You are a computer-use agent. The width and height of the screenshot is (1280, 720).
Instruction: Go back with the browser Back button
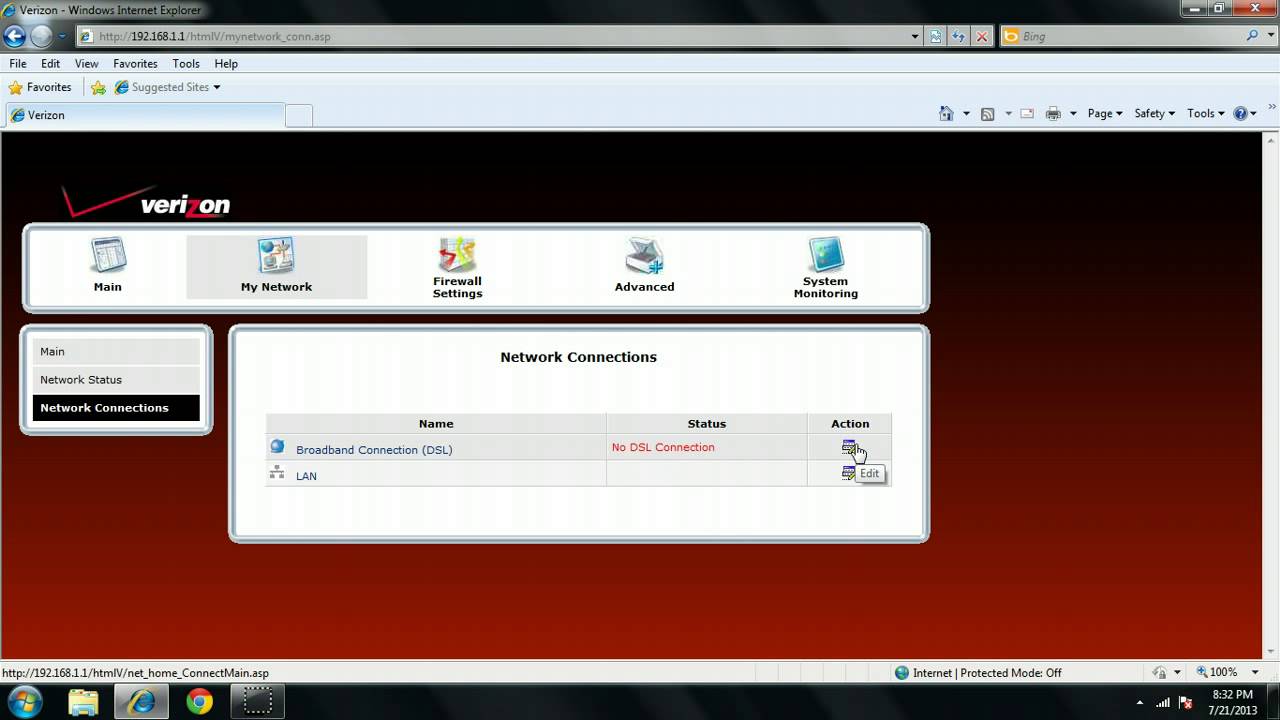tap(14, 36)
